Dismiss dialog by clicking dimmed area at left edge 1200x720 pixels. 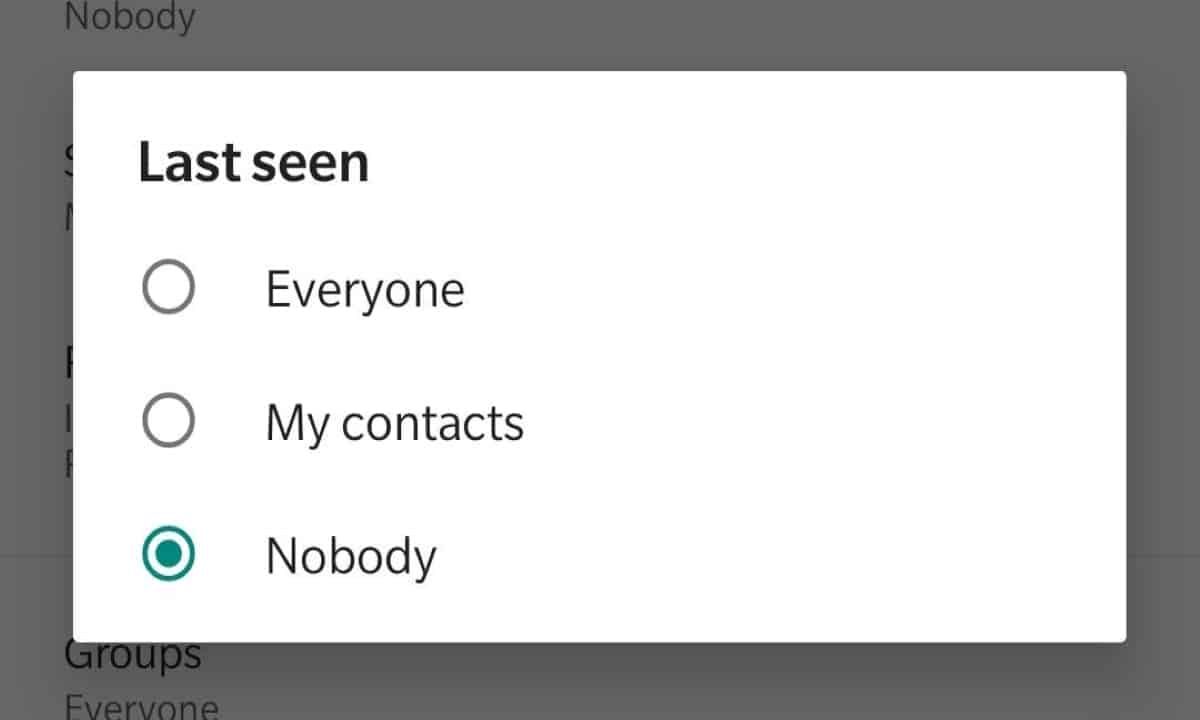click(x=35, y=360)
